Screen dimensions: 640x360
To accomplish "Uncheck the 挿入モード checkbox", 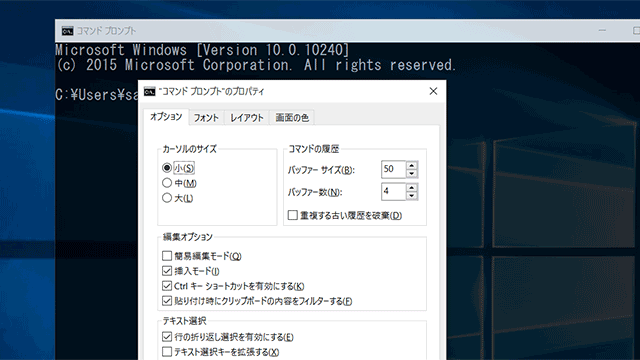I will tap(167, 271).
